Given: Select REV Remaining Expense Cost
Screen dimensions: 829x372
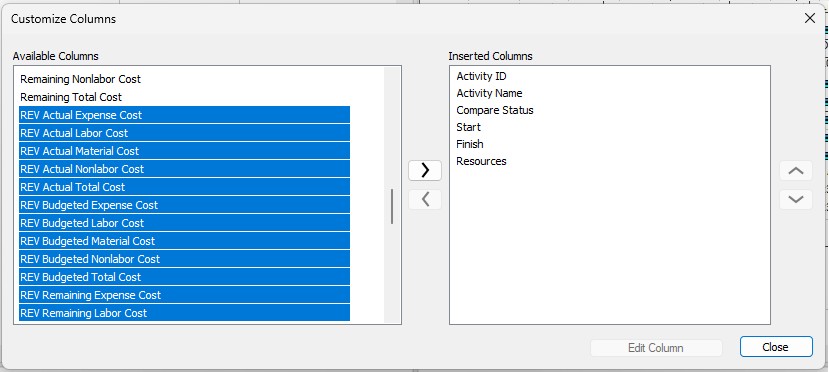Looking at the screenshot, I should pos(185,294).
